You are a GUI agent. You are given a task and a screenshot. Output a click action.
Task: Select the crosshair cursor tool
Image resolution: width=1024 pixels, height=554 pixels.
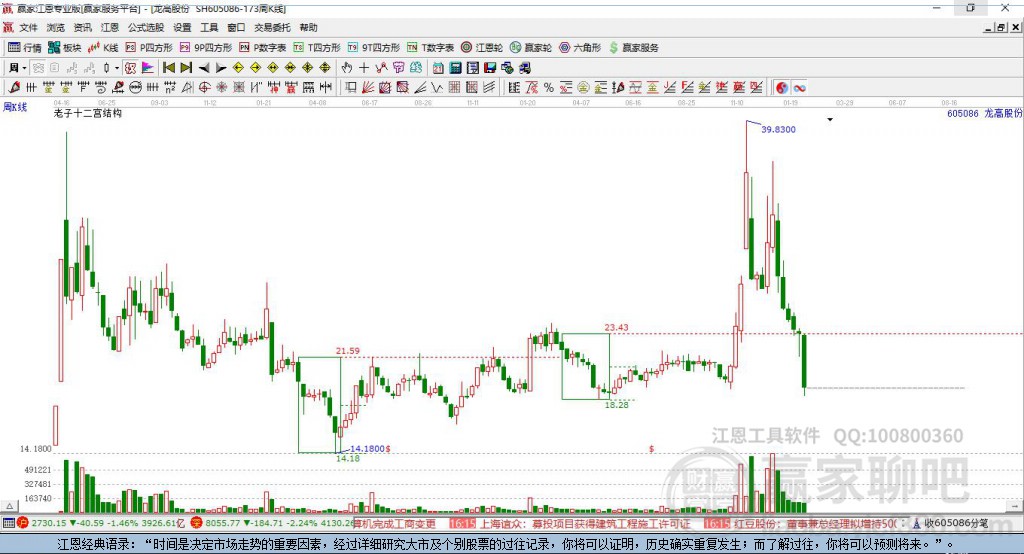[x=364, y=68]
